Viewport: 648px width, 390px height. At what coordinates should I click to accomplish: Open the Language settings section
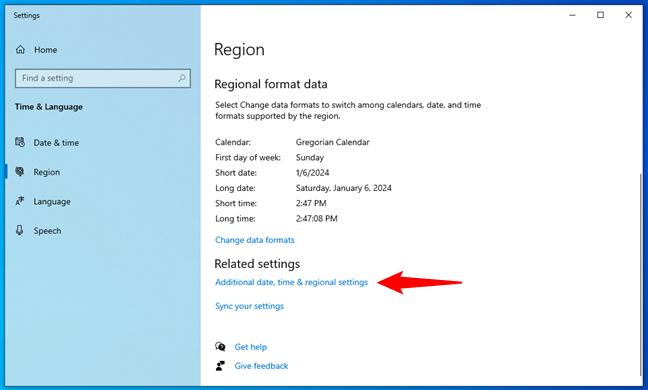pyautogui.click(x=52, y=202)
